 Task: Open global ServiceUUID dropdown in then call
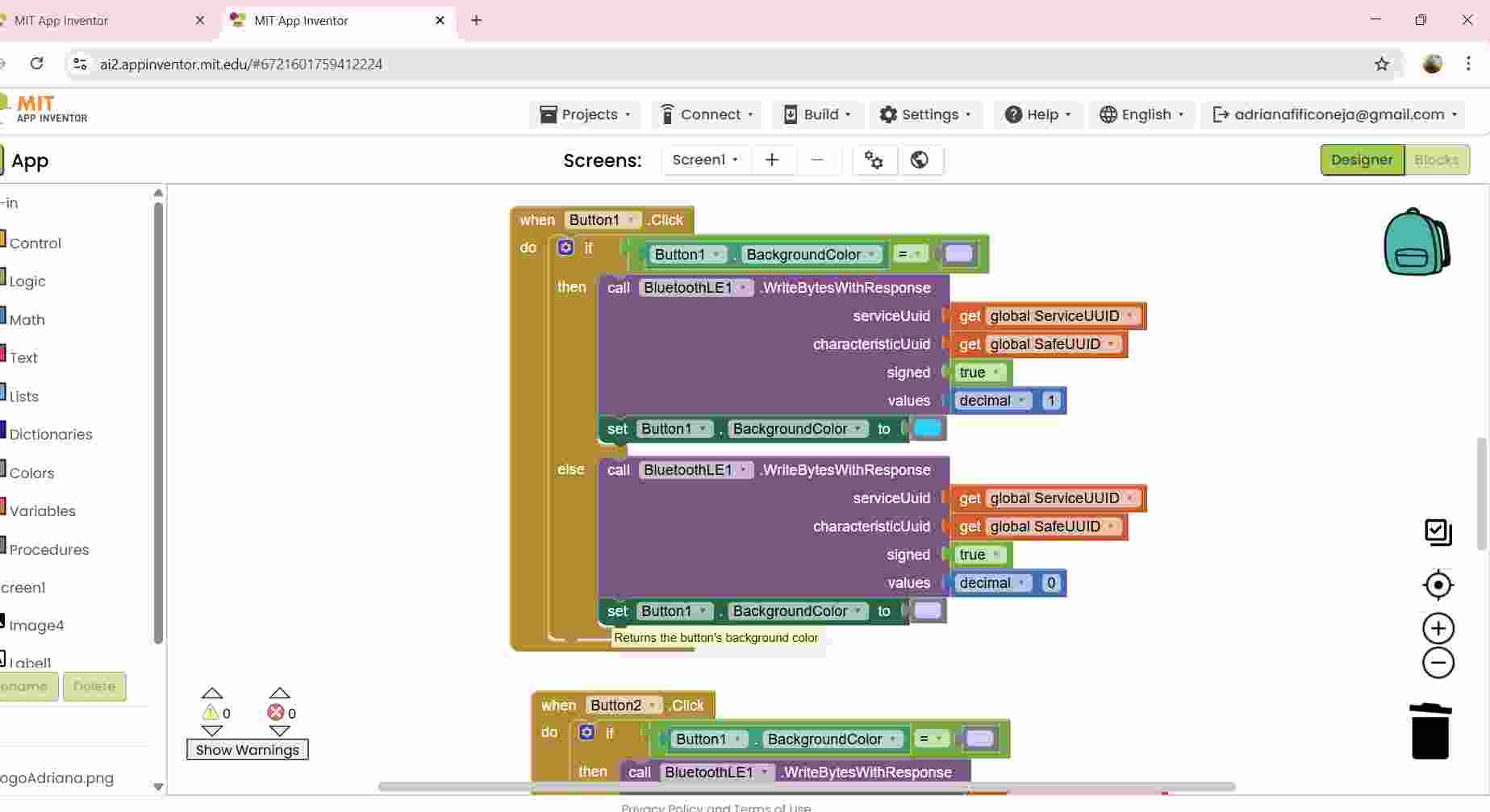pyautogui.click(x=1062, y=316)
